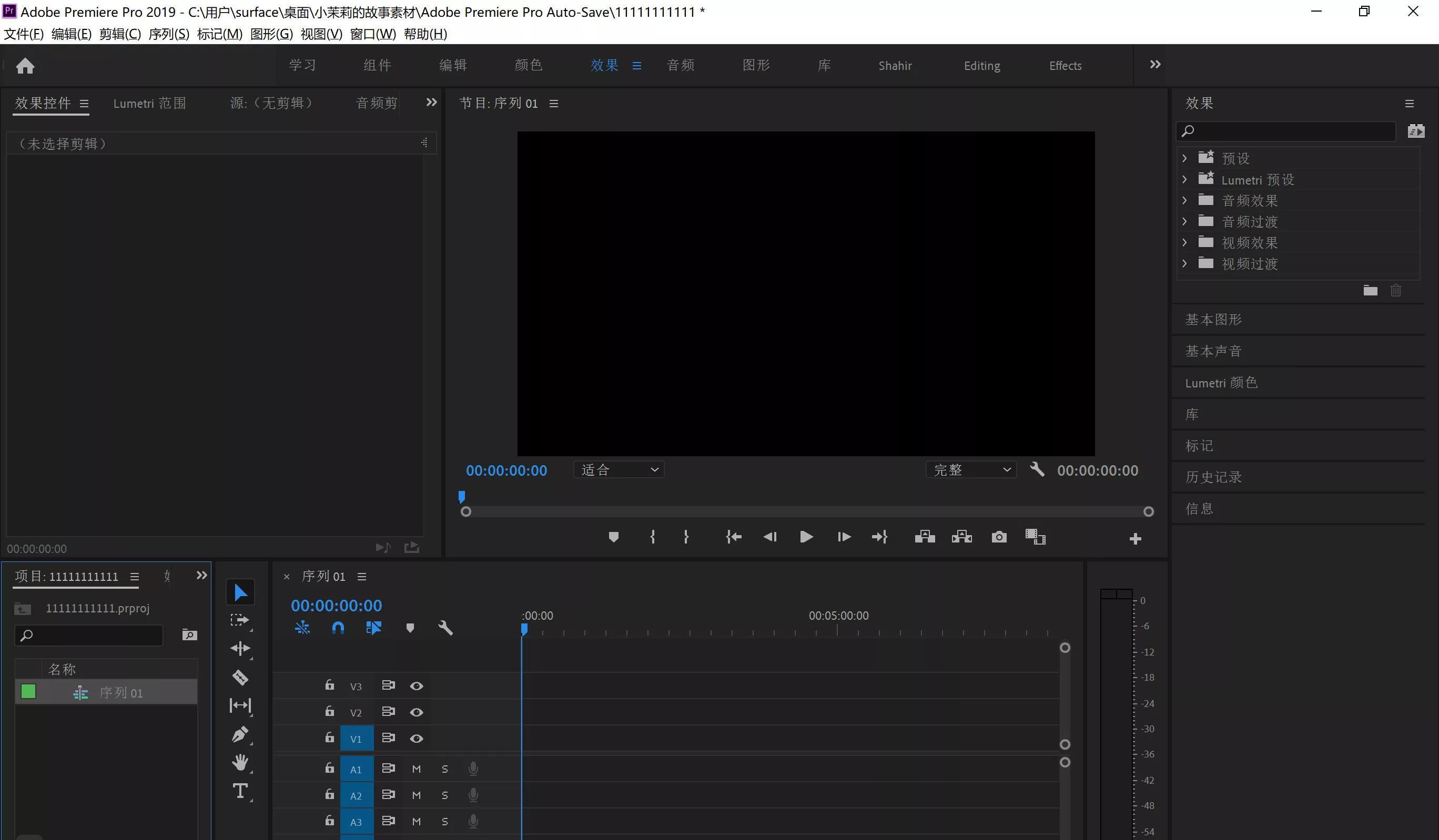
Task: Toggle V1 track targeting
Action: point(356,739)
